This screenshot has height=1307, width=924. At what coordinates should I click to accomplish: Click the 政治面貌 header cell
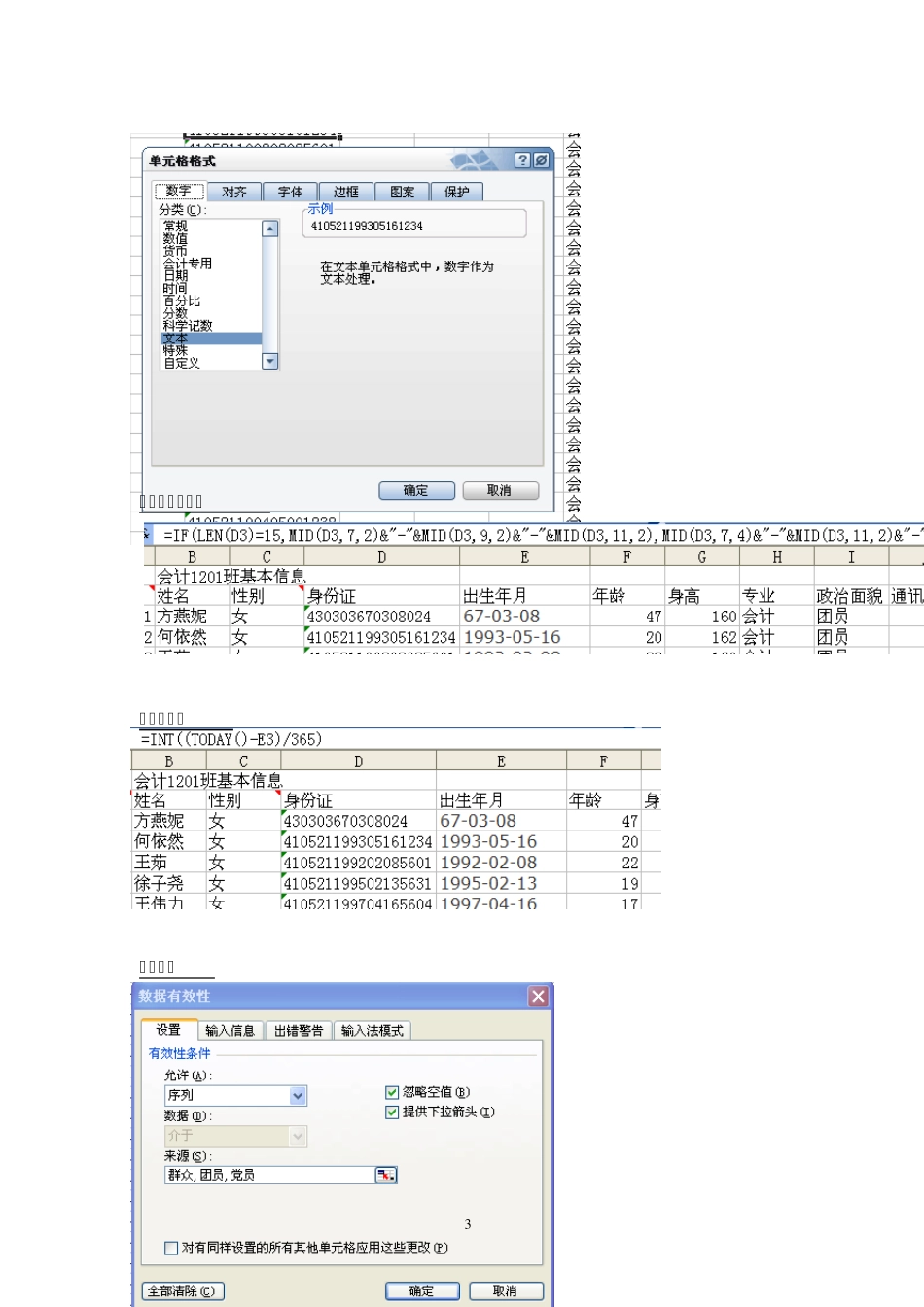(x=851, y=596)
